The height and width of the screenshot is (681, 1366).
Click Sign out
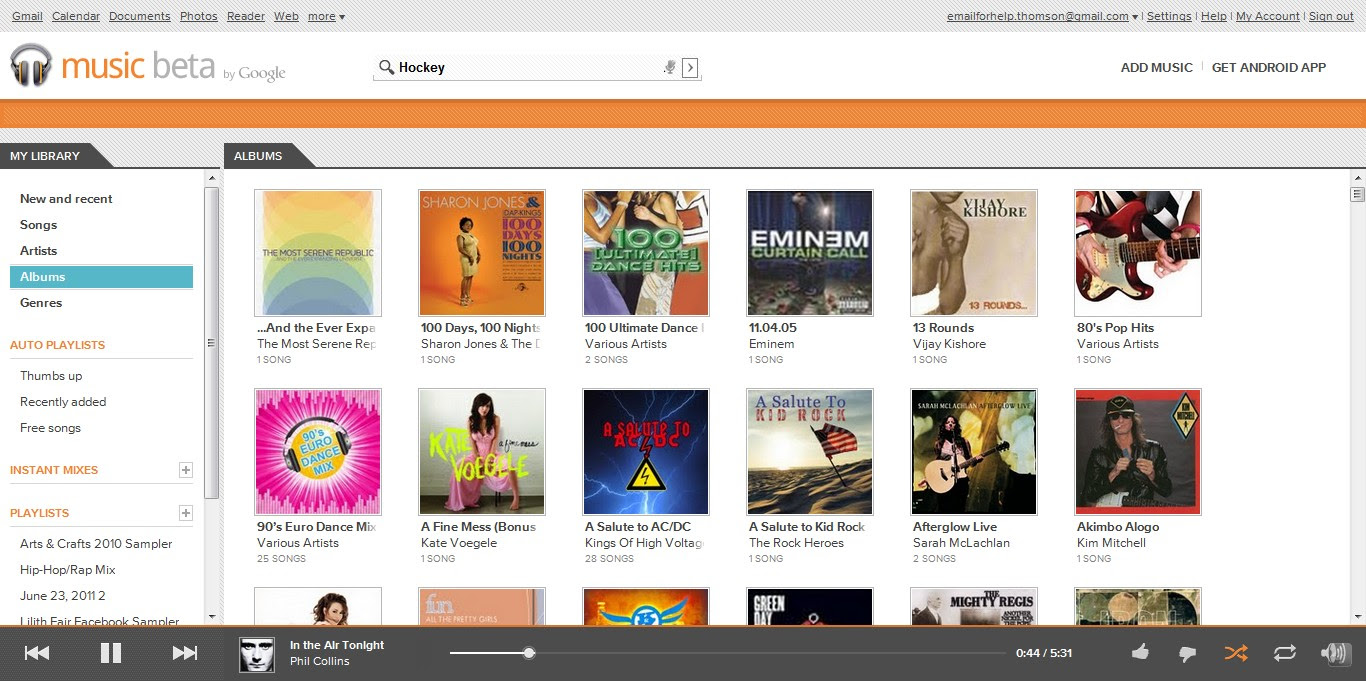(x=1331, y=16)
